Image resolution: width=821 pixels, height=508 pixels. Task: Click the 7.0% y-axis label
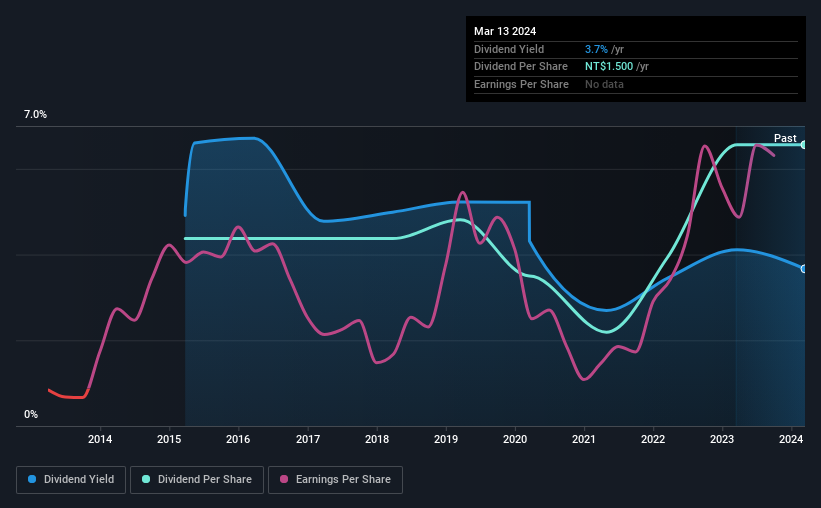coord(35,115)
